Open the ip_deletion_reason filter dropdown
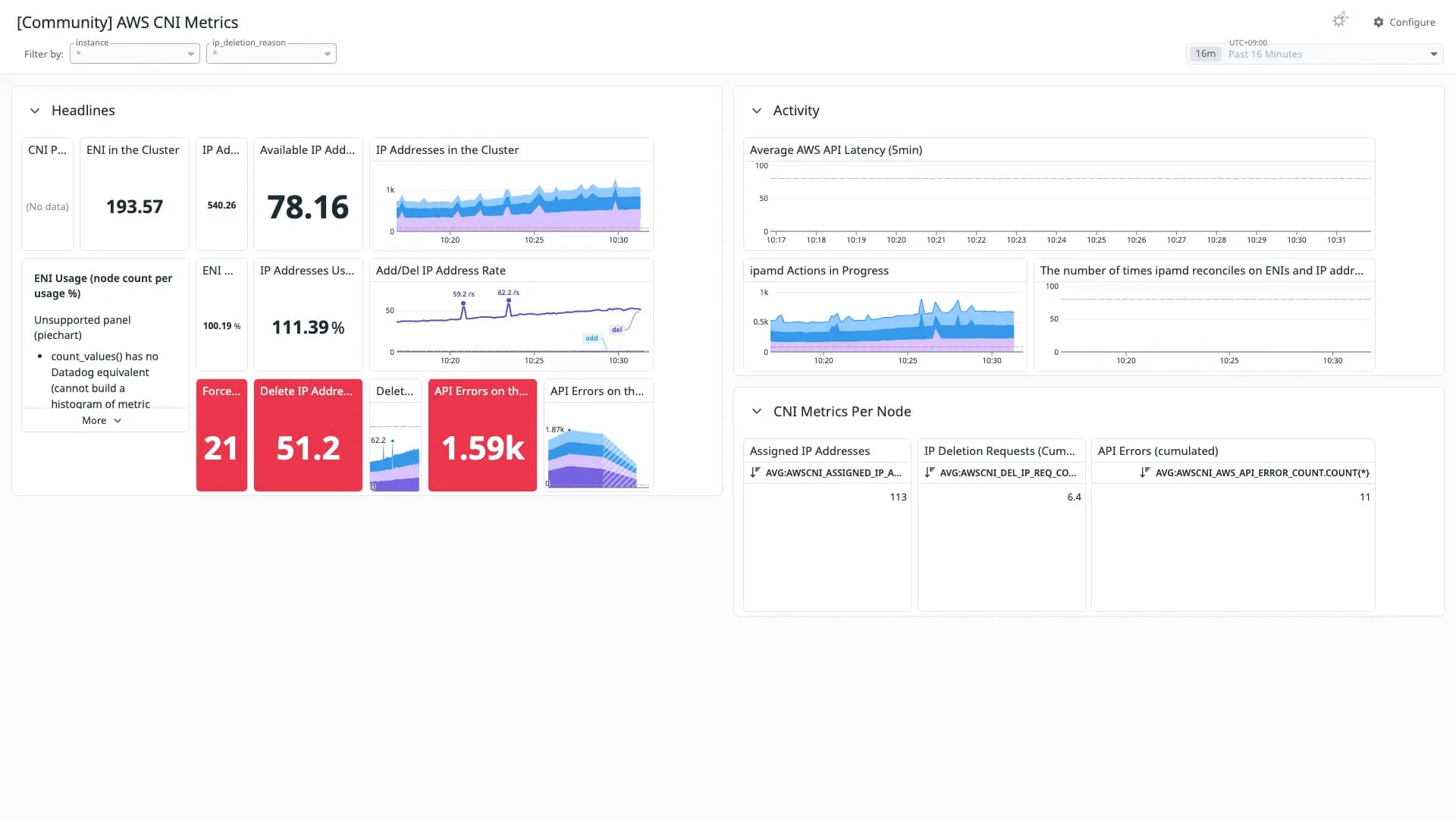Viewport: 1456px width, 819px height. (271, 53)
